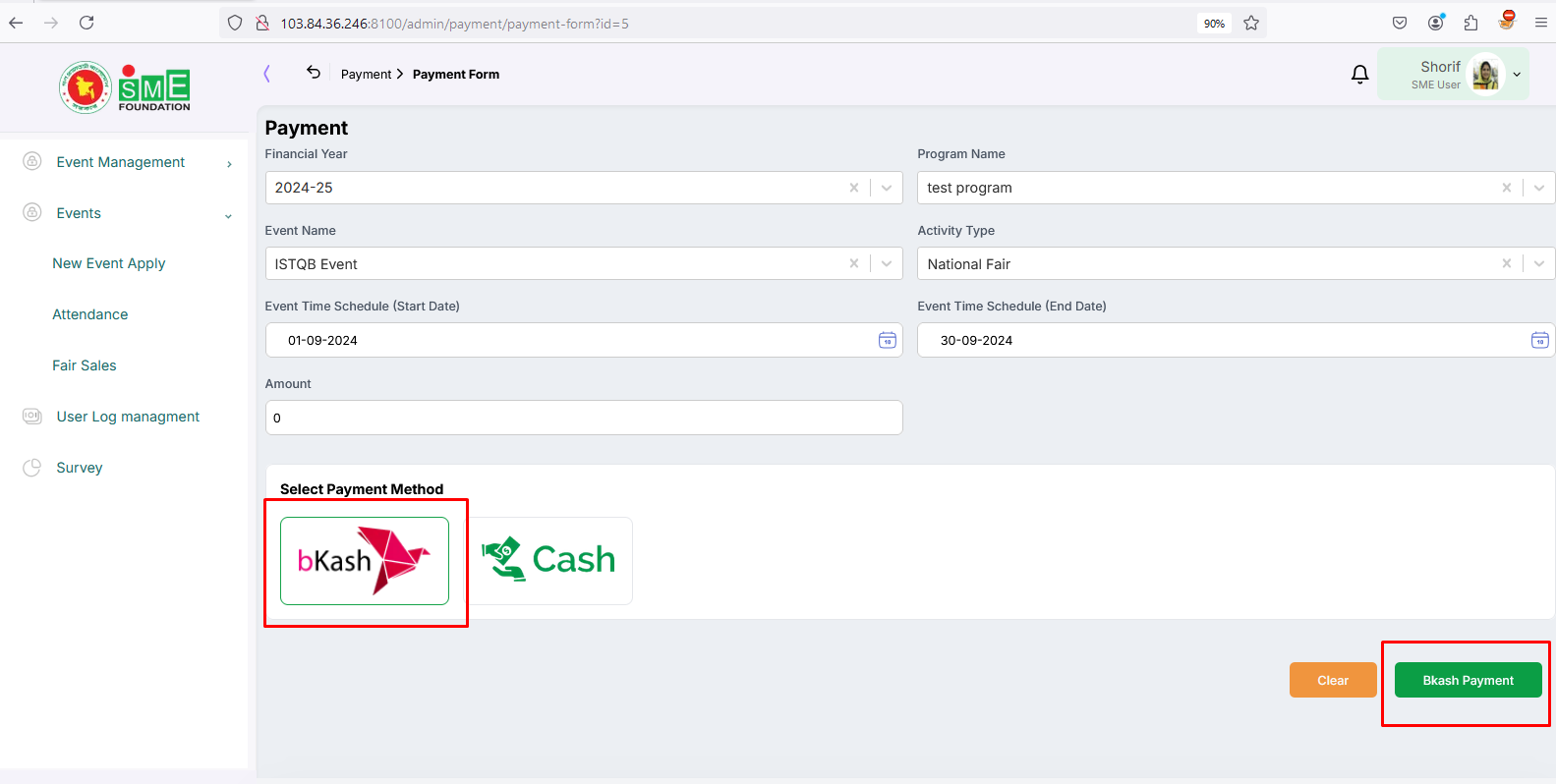Open the Firefox account icon
The width and height of the screenshot is (1556, 784).
coord(1436,23)
